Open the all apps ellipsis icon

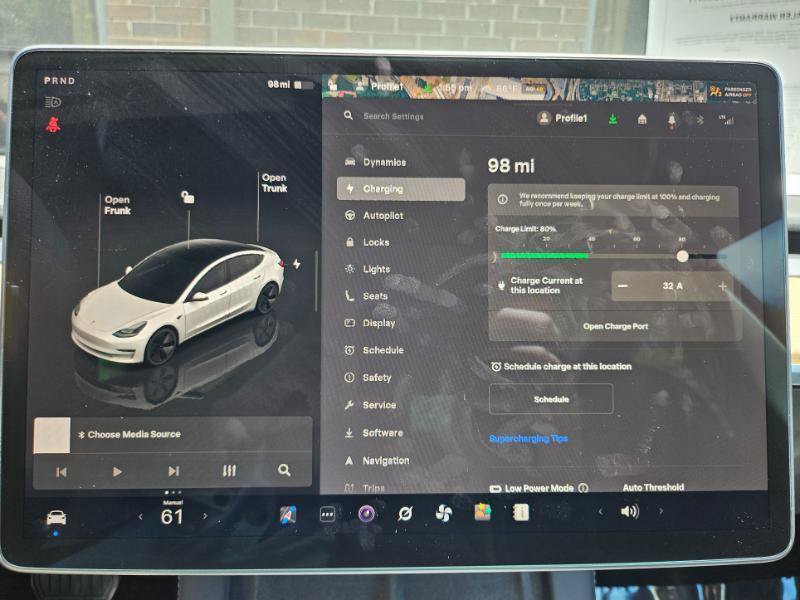tap(327, 515)
